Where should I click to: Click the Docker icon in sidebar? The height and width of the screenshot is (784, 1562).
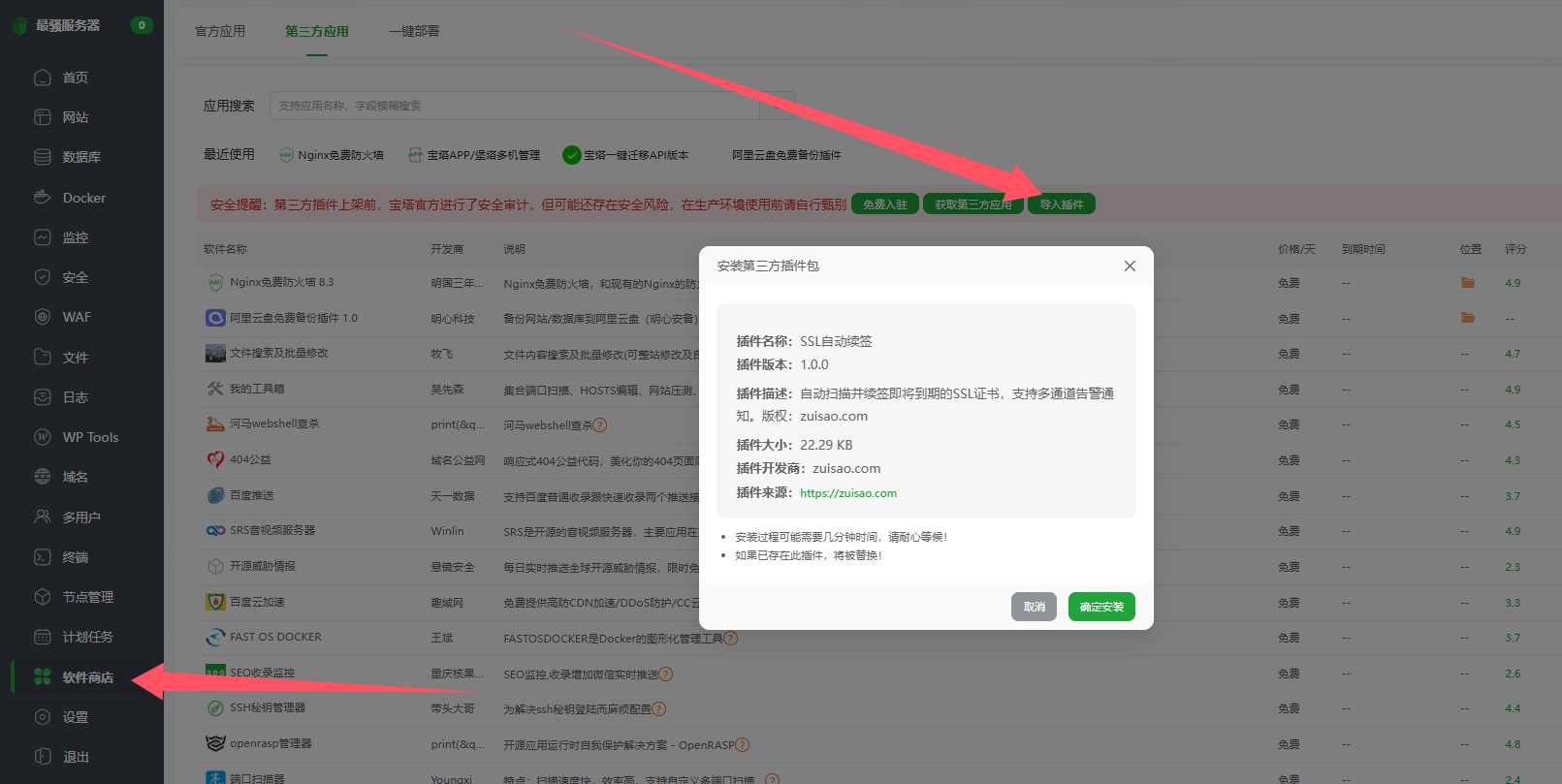[43, 198]
